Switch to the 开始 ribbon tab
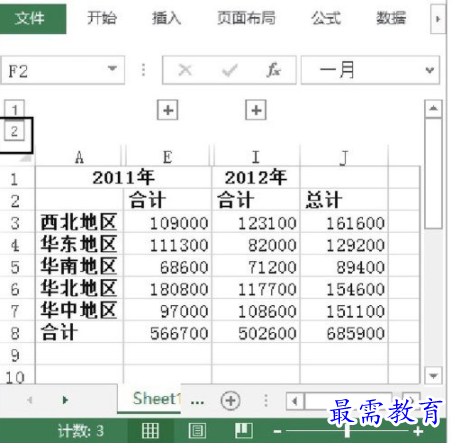 [102, 18]
